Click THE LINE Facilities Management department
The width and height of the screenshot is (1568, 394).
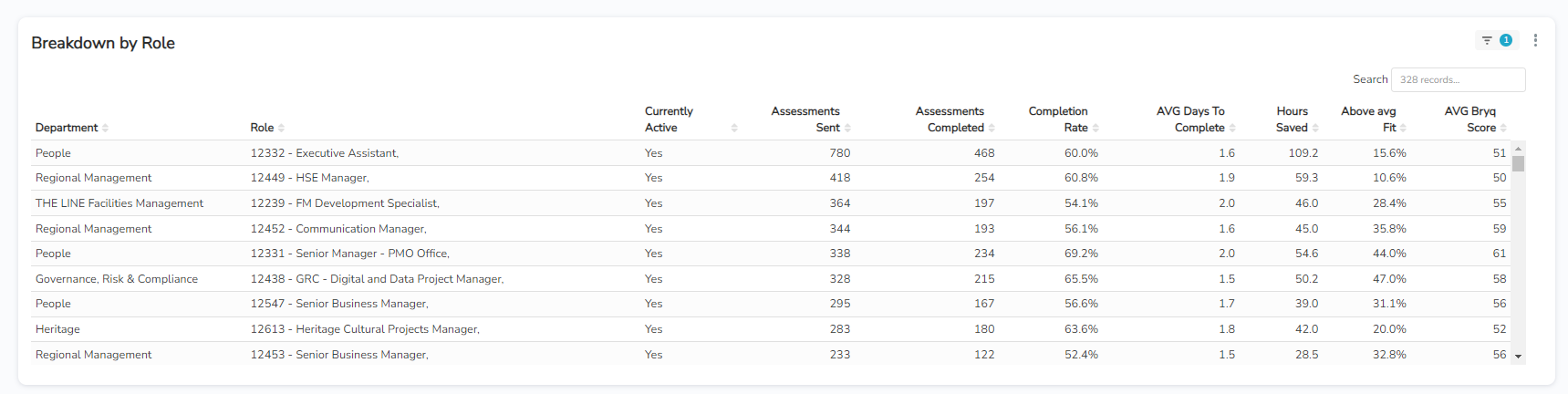[x=119, y=203]
